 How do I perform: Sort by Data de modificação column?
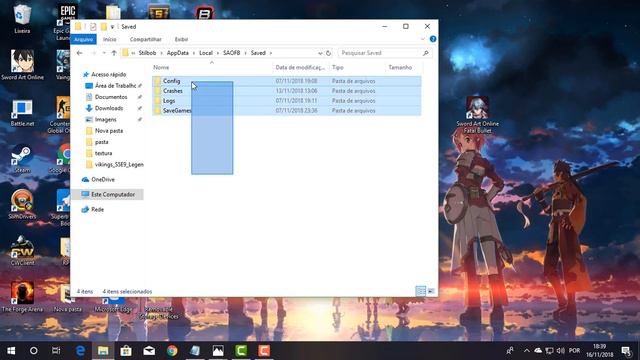pyautogui.click(x=300, y=67)
